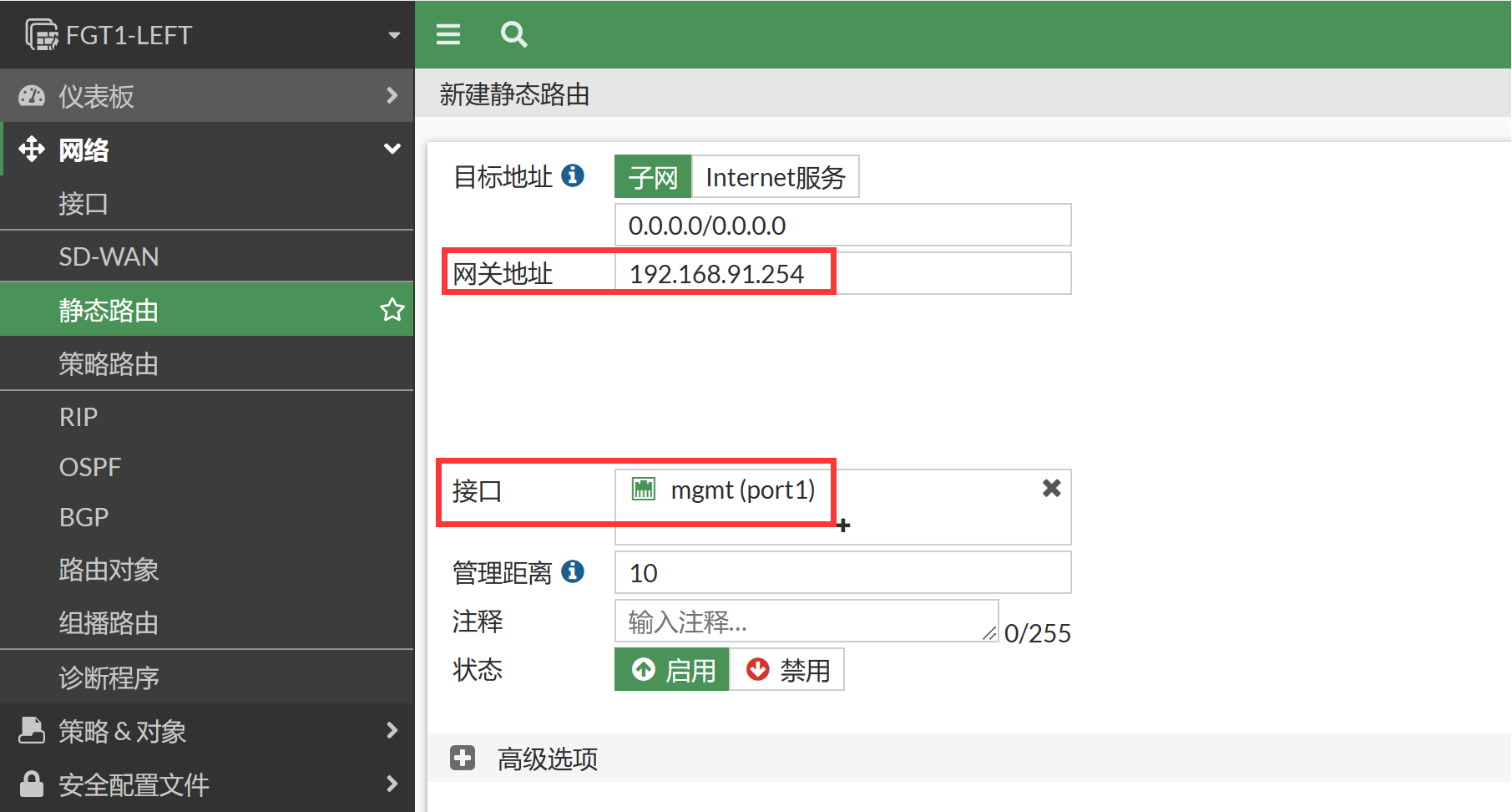Set status to 禁用

[x=787, y=670]
